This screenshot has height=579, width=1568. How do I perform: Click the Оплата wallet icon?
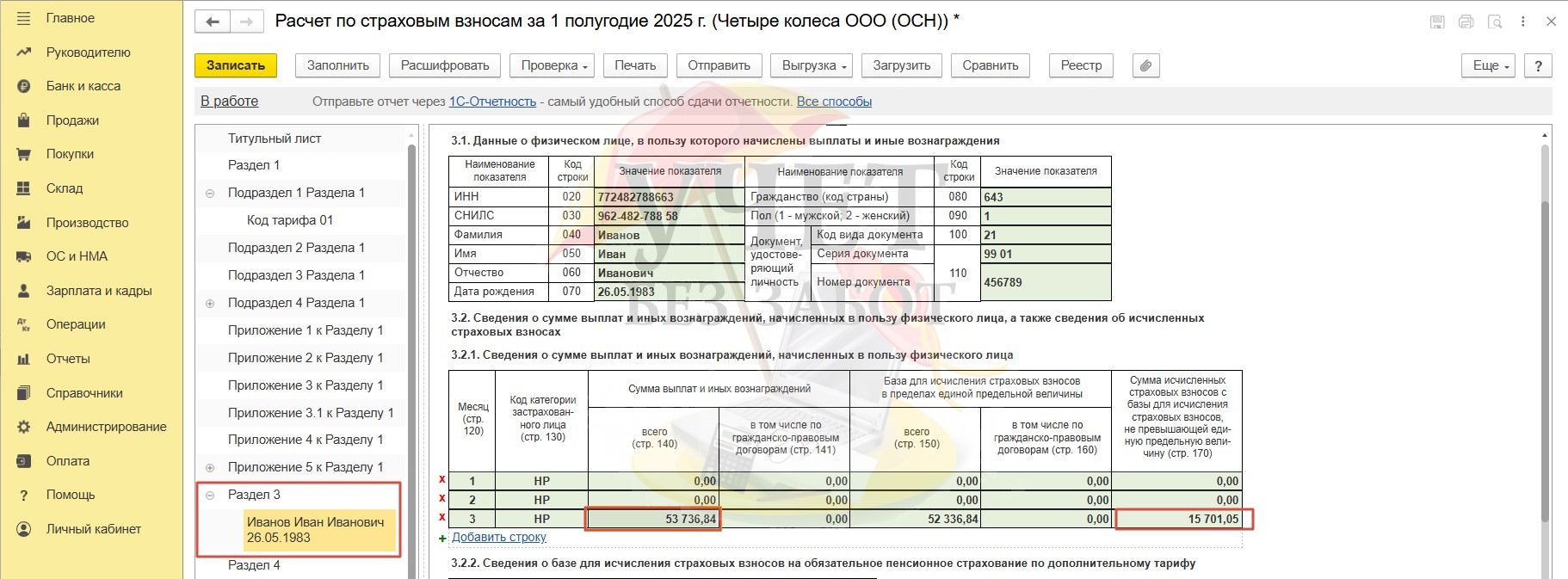23,461
